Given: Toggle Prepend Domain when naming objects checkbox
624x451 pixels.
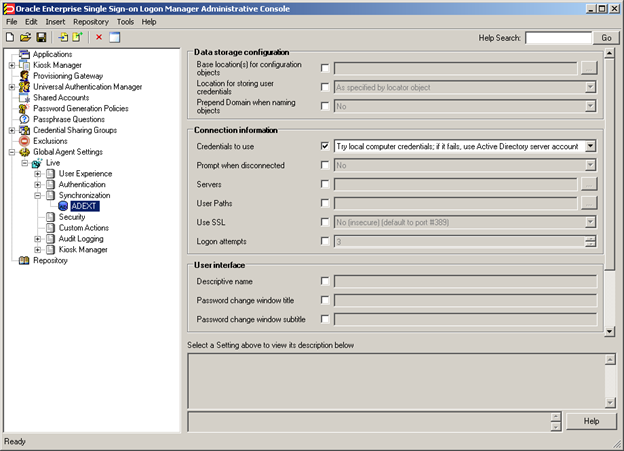Looking at the screenshot, I should 325,106.
